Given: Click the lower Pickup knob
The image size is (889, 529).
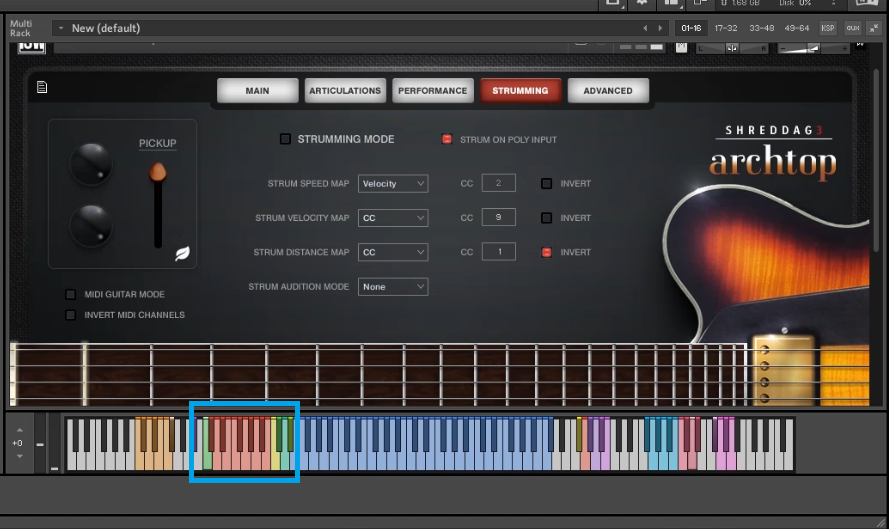Looking at the screenshot, I should pos(91,226).
